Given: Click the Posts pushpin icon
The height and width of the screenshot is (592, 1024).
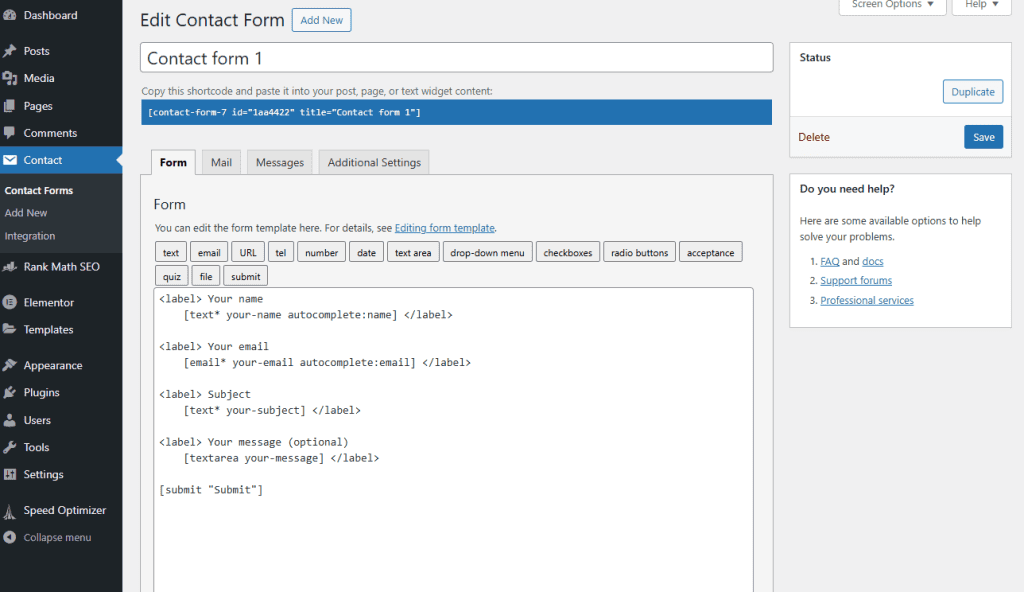Looking at the screenshot, I should pos(10,51).
